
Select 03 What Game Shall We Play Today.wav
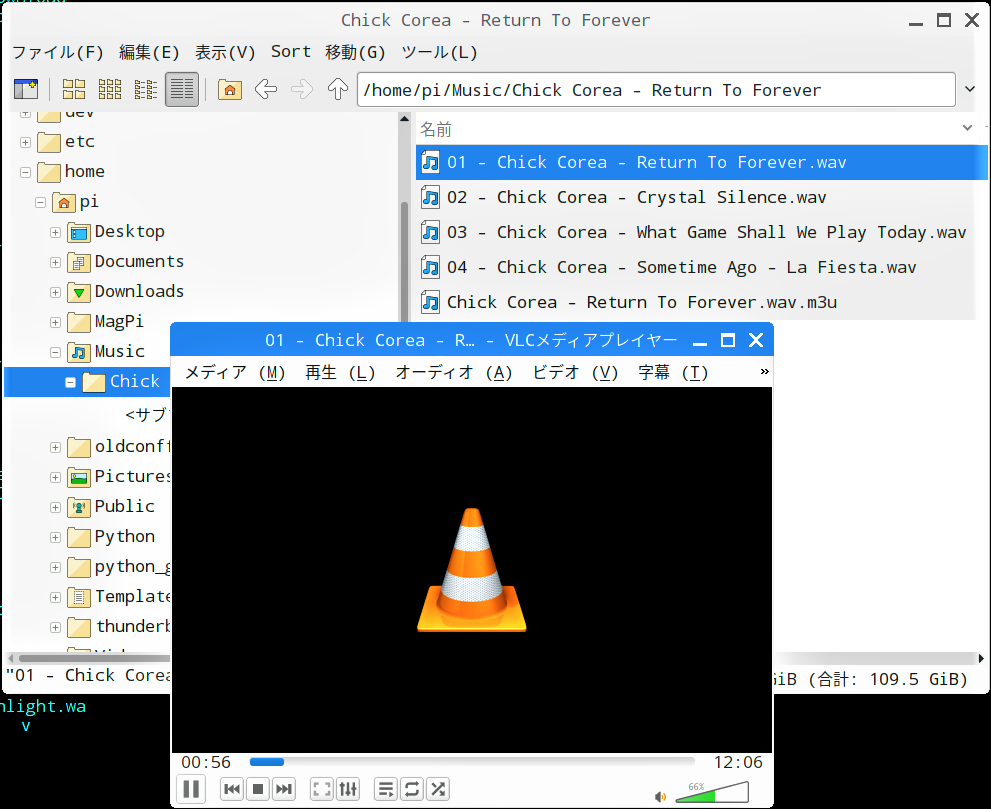[x=702, y=233]
